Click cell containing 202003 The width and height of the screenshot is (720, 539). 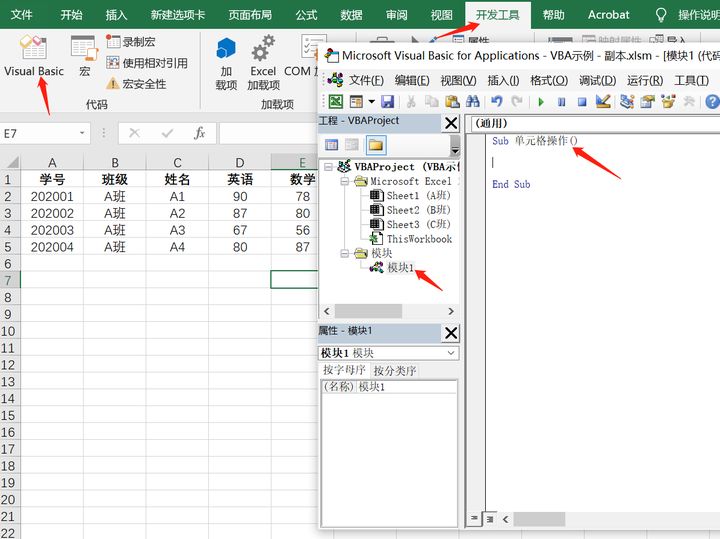point(52,230)
